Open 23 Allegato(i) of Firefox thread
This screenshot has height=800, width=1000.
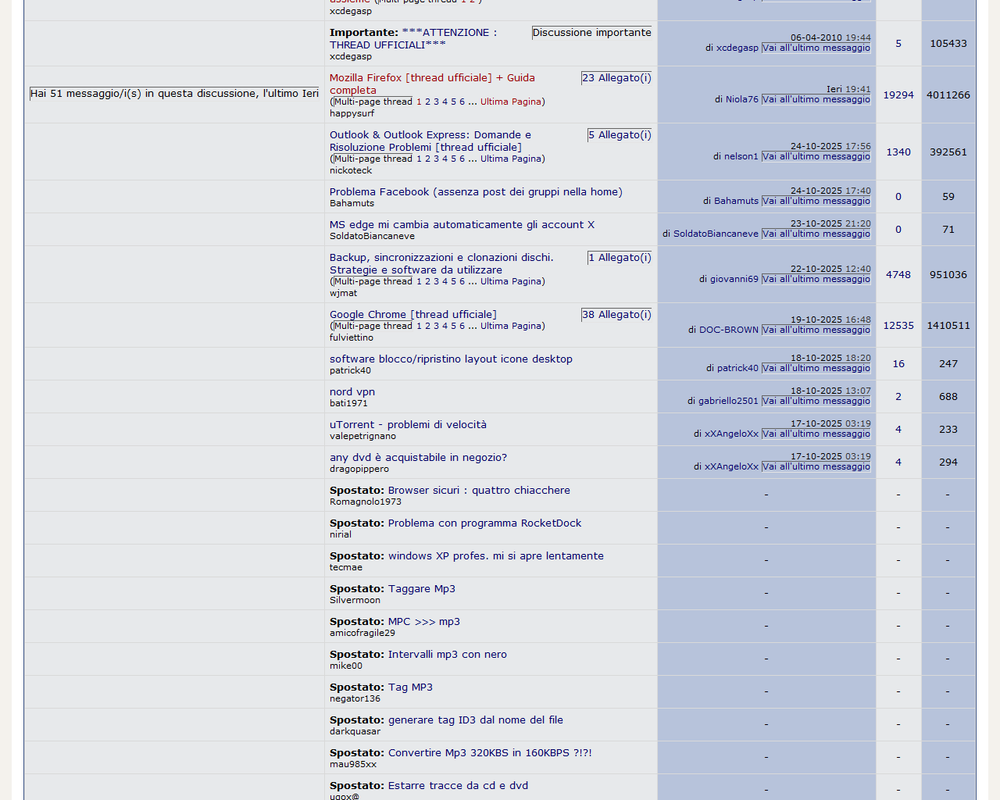[616, 78]
